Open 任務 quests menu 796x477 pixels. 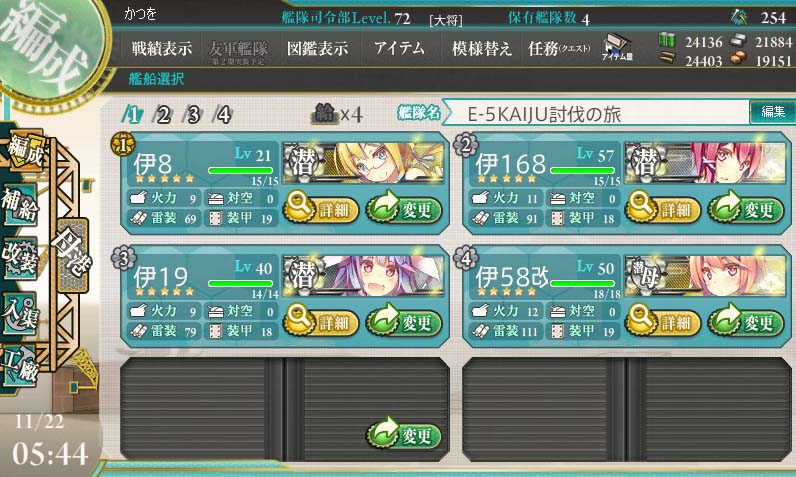pos(558,49)
